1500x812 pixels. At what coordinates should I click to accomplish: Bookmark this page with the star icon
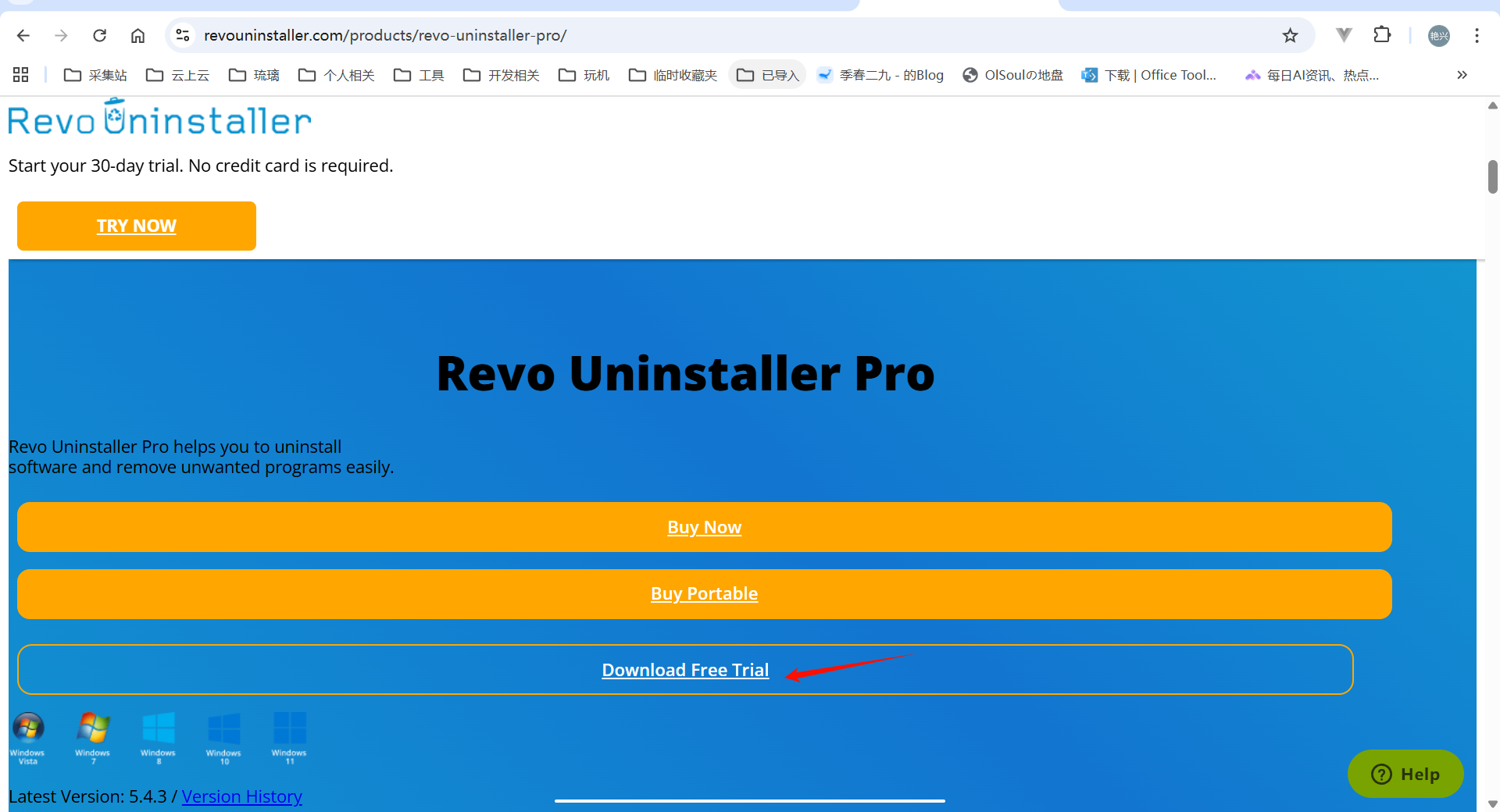click(x=1290, y=35)
